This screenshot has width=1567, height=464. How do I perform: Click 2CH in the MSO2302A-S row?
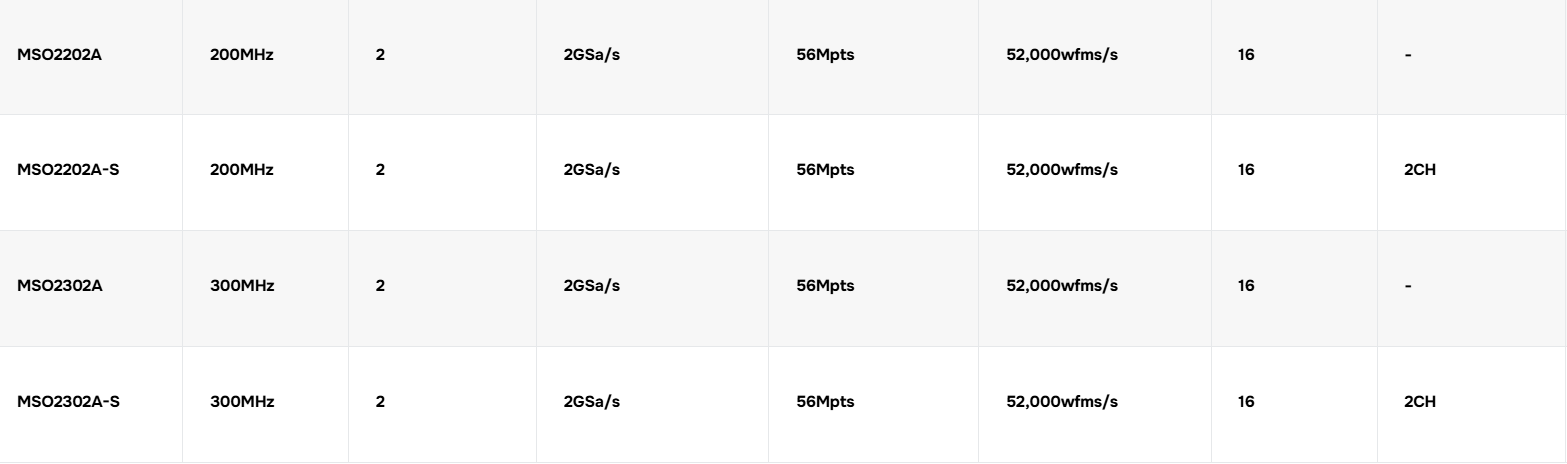(x=1420, y=402)
